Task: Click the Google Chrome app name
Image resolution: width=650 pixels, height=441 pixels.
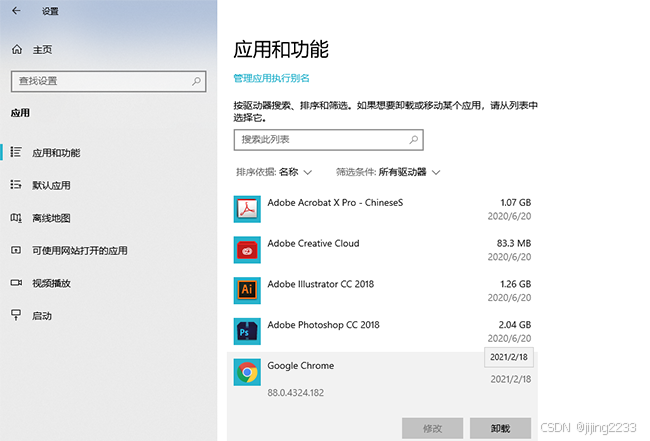Action: point(301,366)
